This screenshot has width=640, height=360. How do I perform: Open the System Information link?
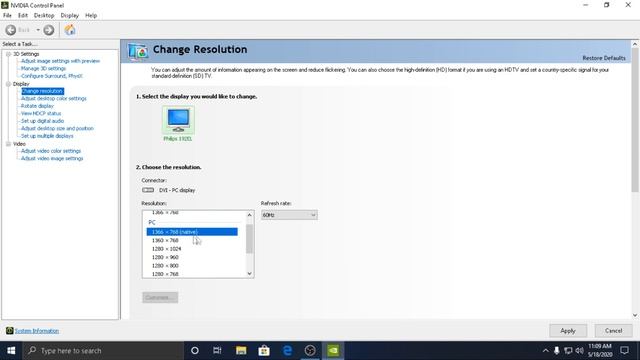point(37,331)
